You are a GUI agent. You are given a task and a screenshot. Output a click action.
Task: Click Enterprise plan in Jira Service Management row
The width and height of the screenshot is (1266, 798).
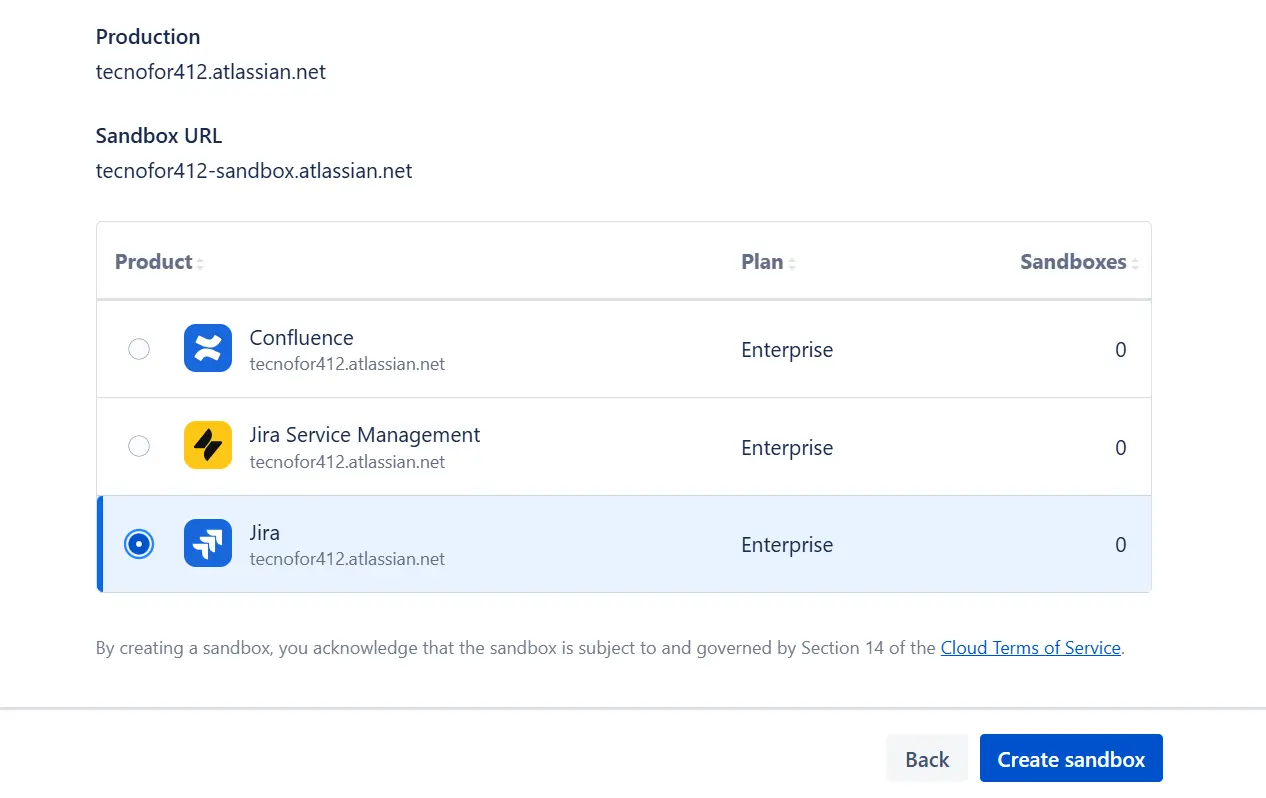(787, 448)
